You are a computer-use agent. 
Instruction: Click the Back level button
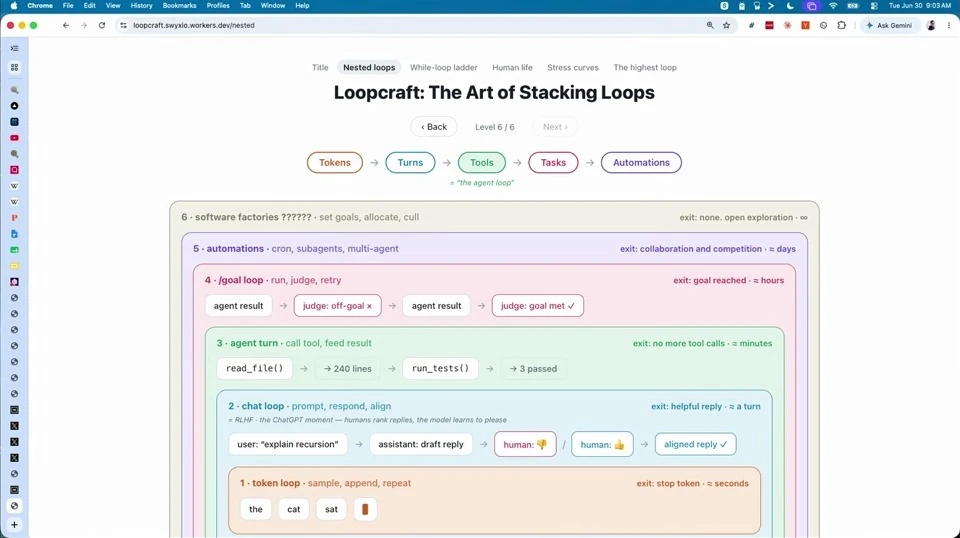[434, 127]
